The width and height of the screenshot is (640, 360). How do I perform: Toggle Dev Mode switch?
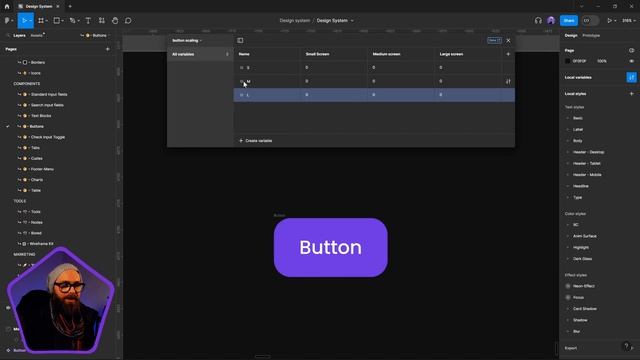[590, 20]
